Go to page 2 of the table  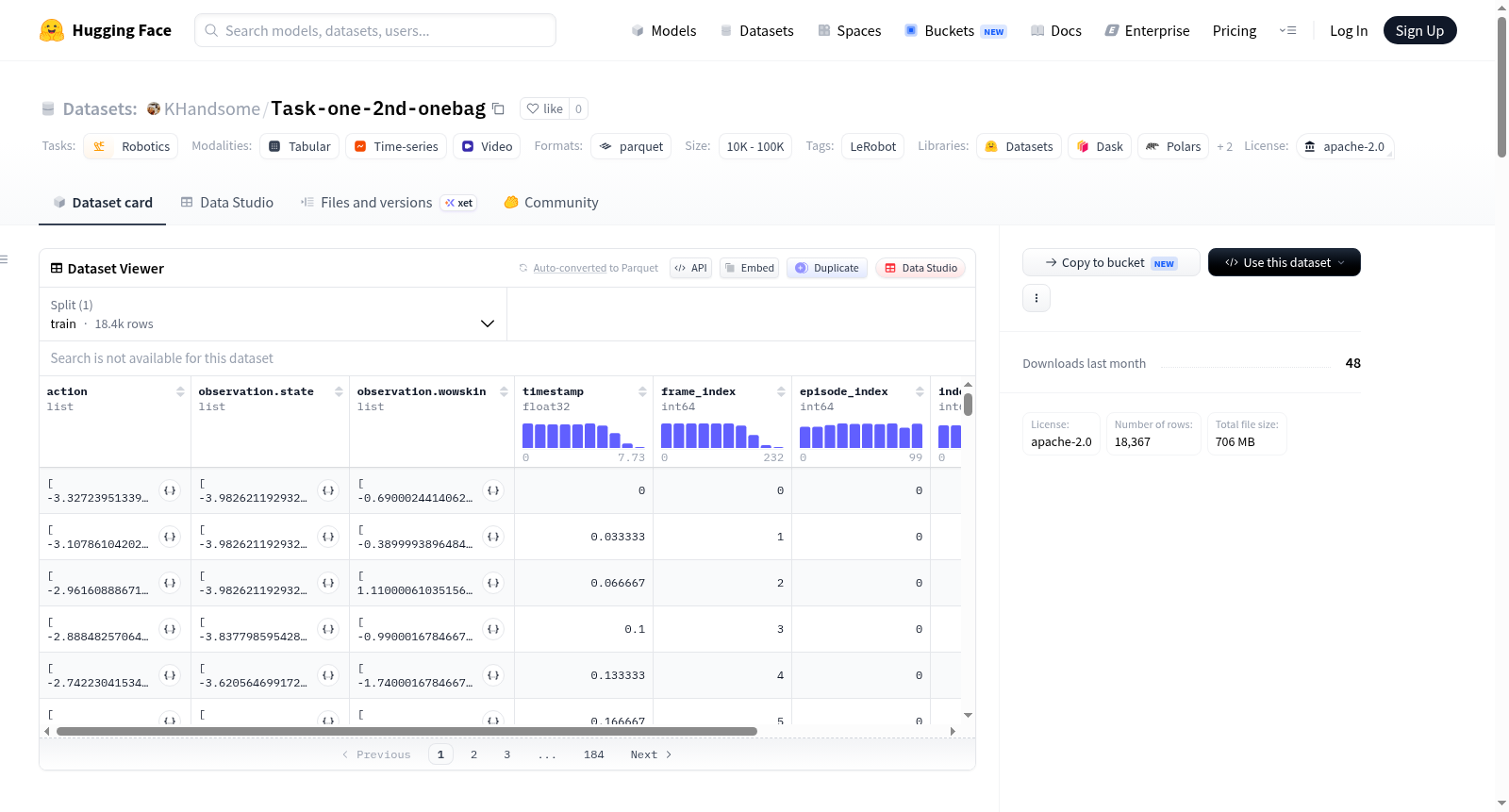[473, 754]
